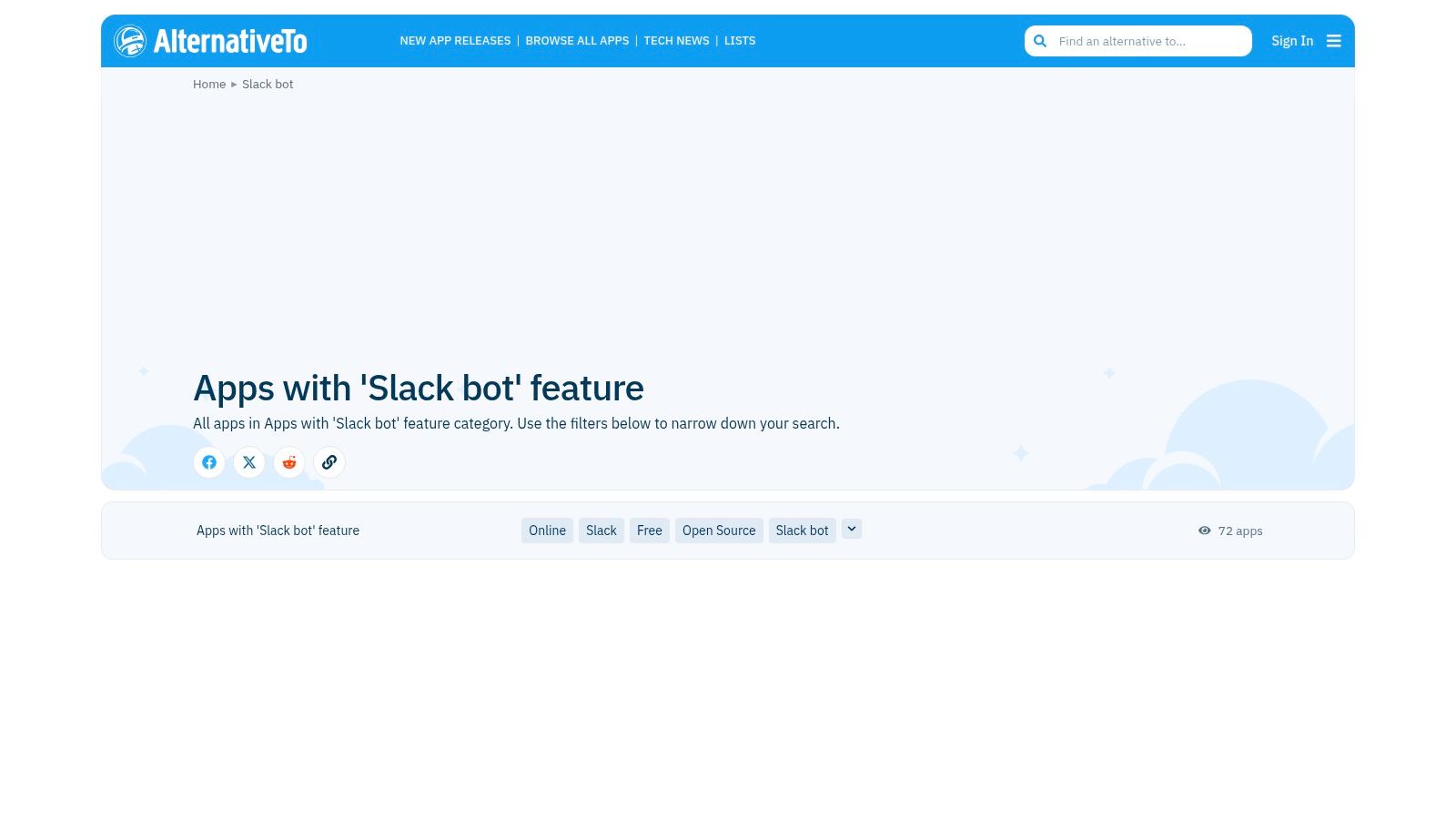1456x819 pixels.
Task: Go to Tech News
Action: 676,41
